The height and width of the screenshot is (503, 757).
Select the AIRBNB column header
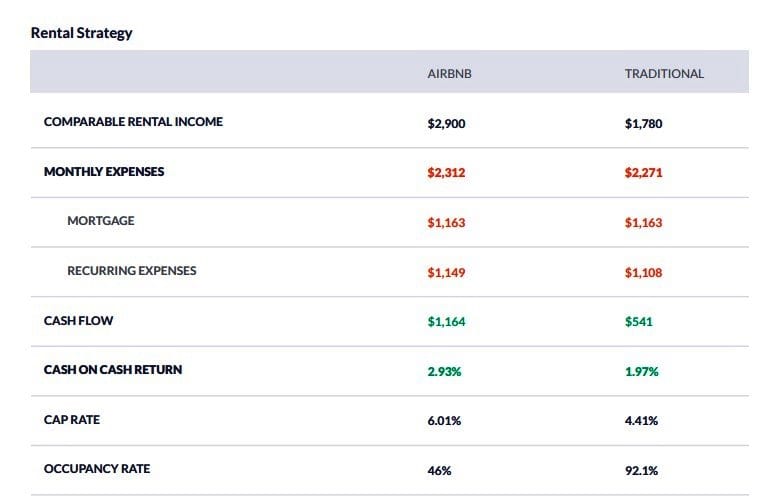tap(449, 74)
